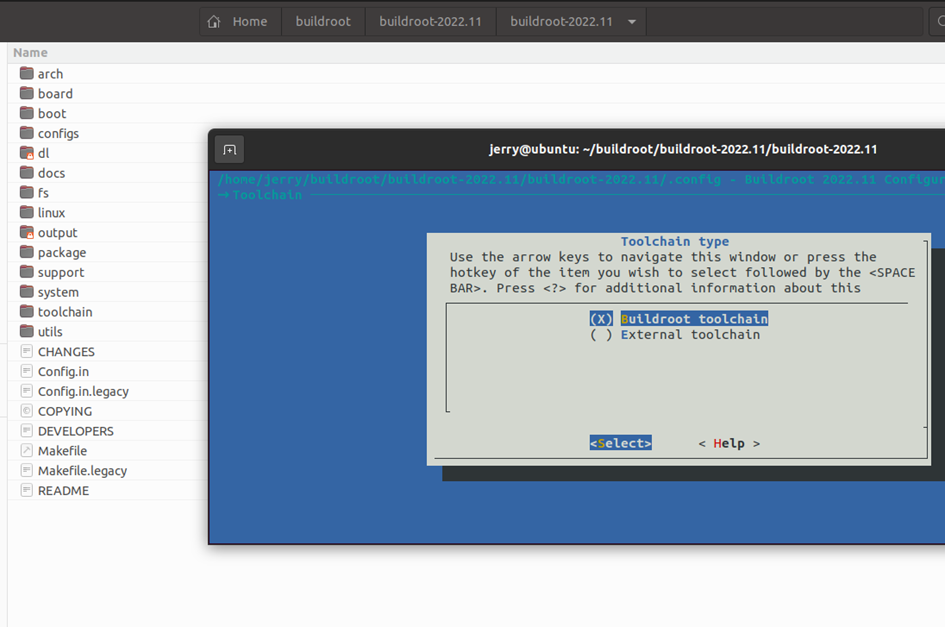Select the fs folder icon
This screenshot has width=945, height=627.
point(27,193)
